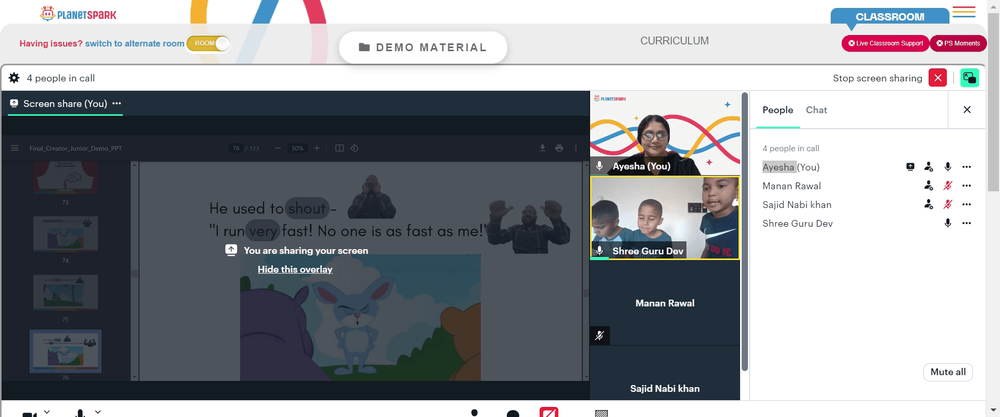Toggle the alternate ROOM switch
The width and height of the screenshot is (1000, 417).
pyautogui.click(x=209, y=43)
